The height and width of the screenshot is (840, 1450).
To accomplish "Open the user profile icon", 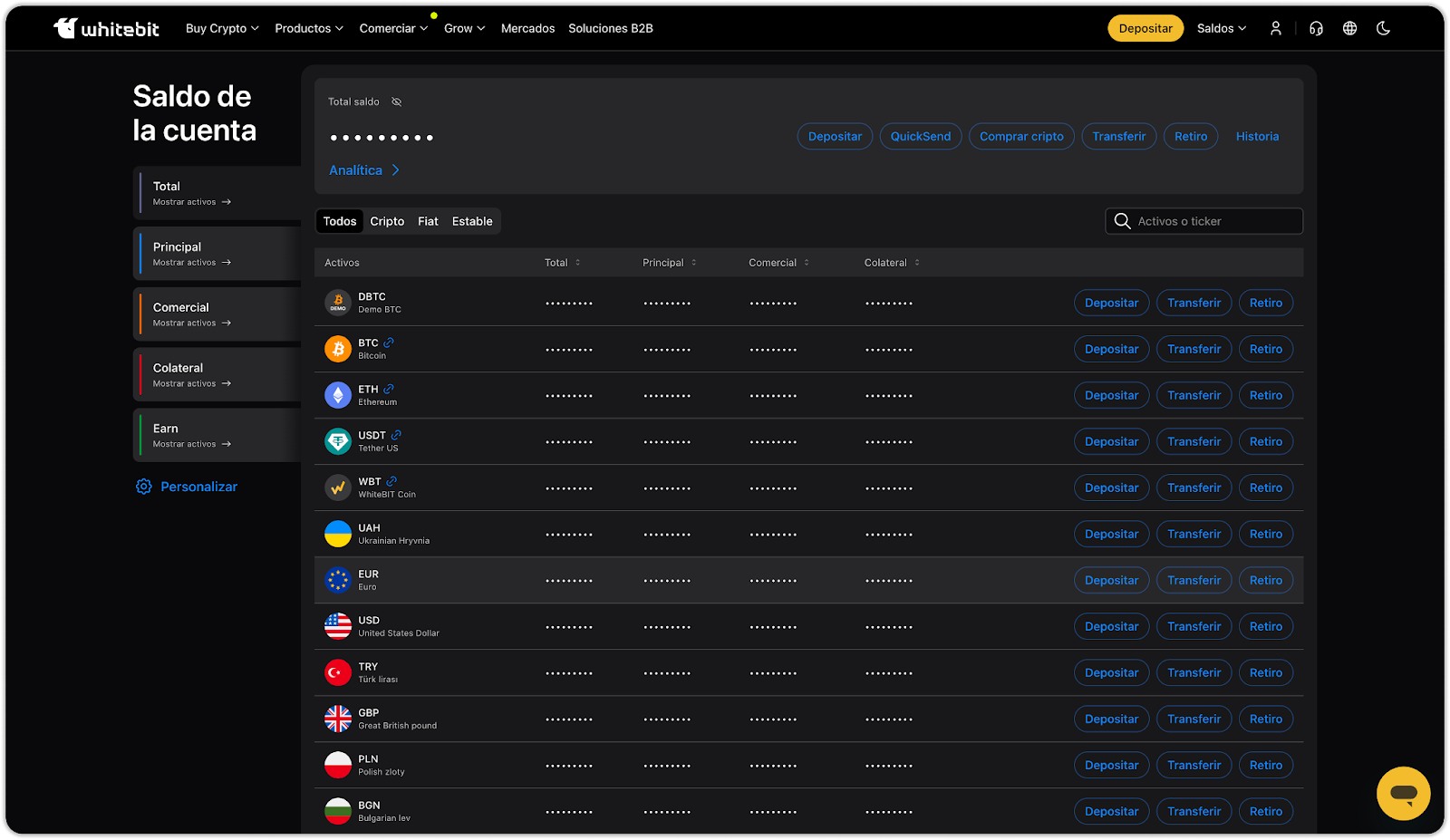I will click(x=1275, y=28).
